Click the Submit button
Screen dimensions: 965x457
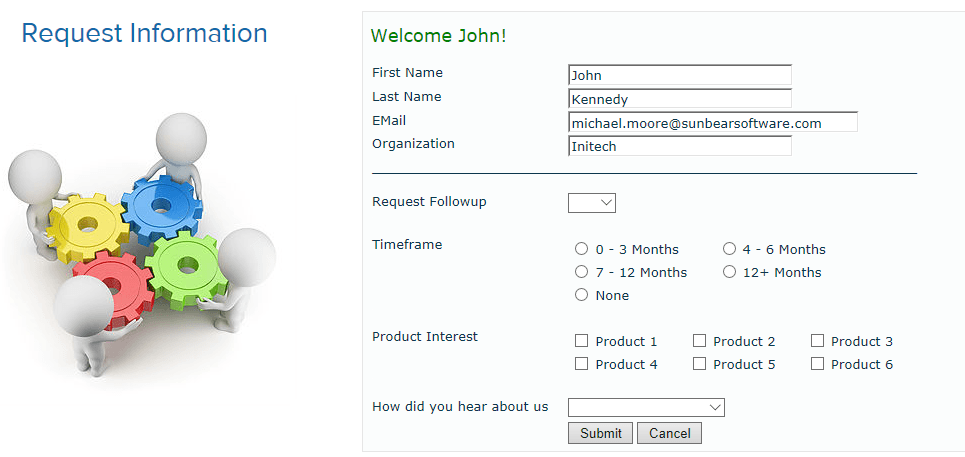pos(600,433)
